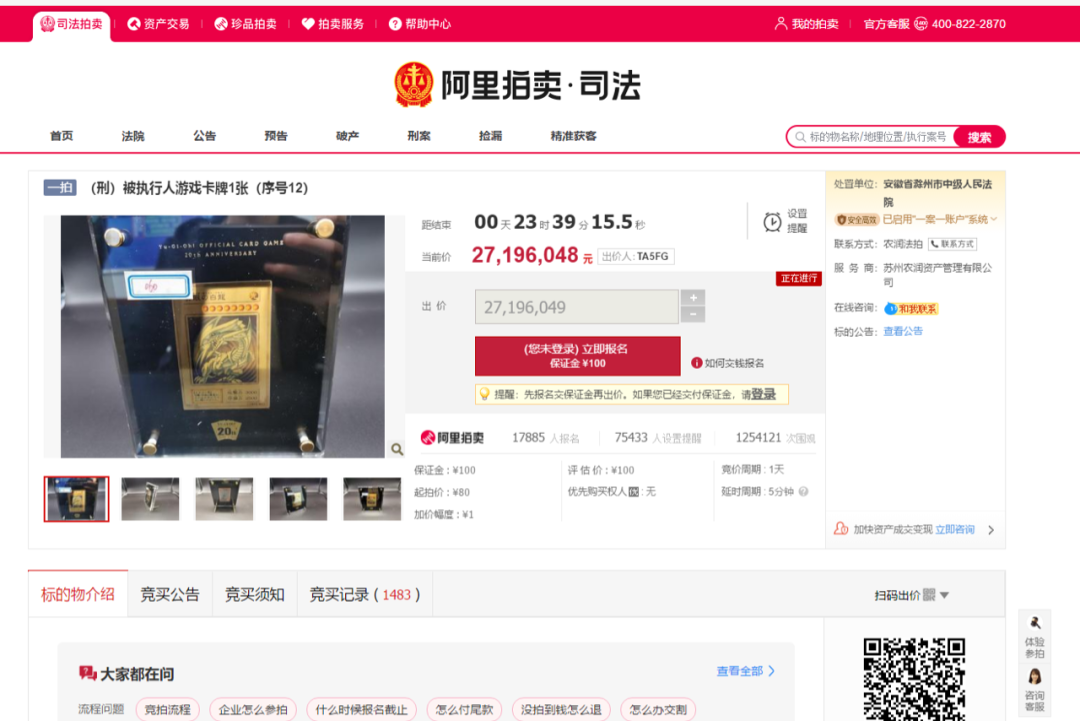Select the fifth card thumbnail

(x=372, y=499)
